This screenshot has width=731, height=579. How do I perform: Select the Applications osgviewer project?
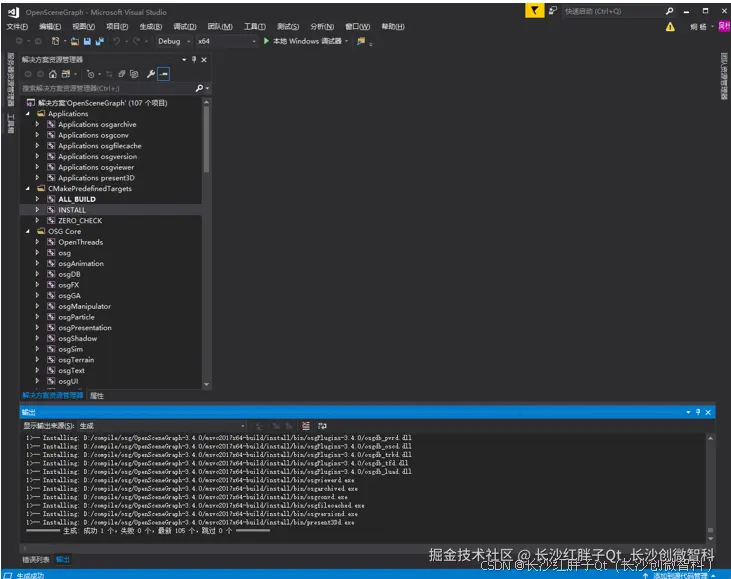[96, 167]
